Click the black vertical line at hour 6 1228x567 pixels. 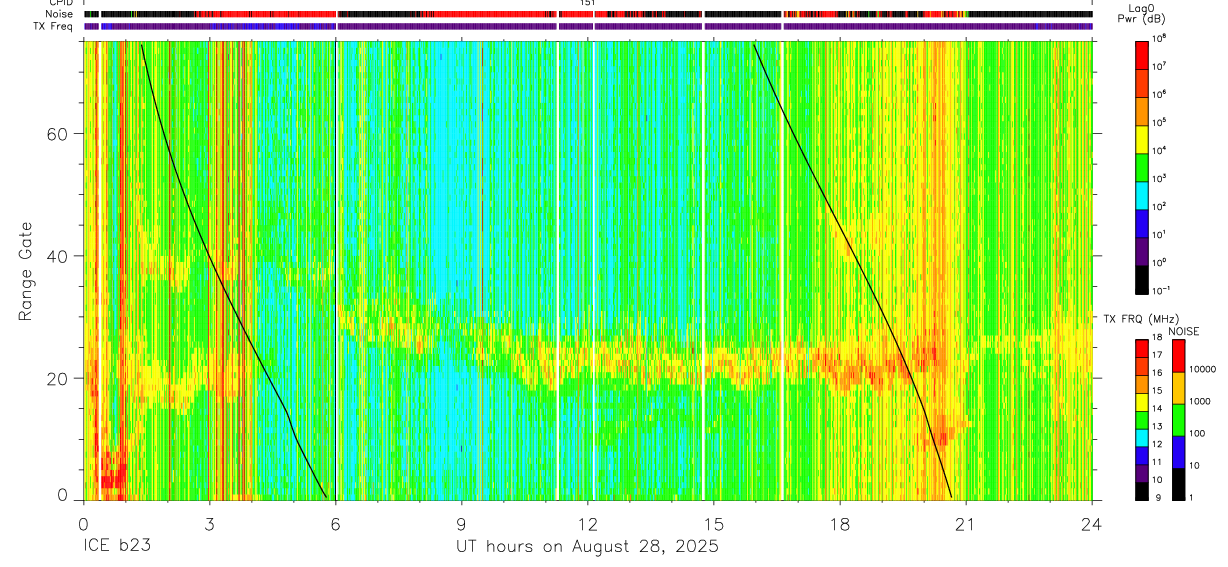335,270
